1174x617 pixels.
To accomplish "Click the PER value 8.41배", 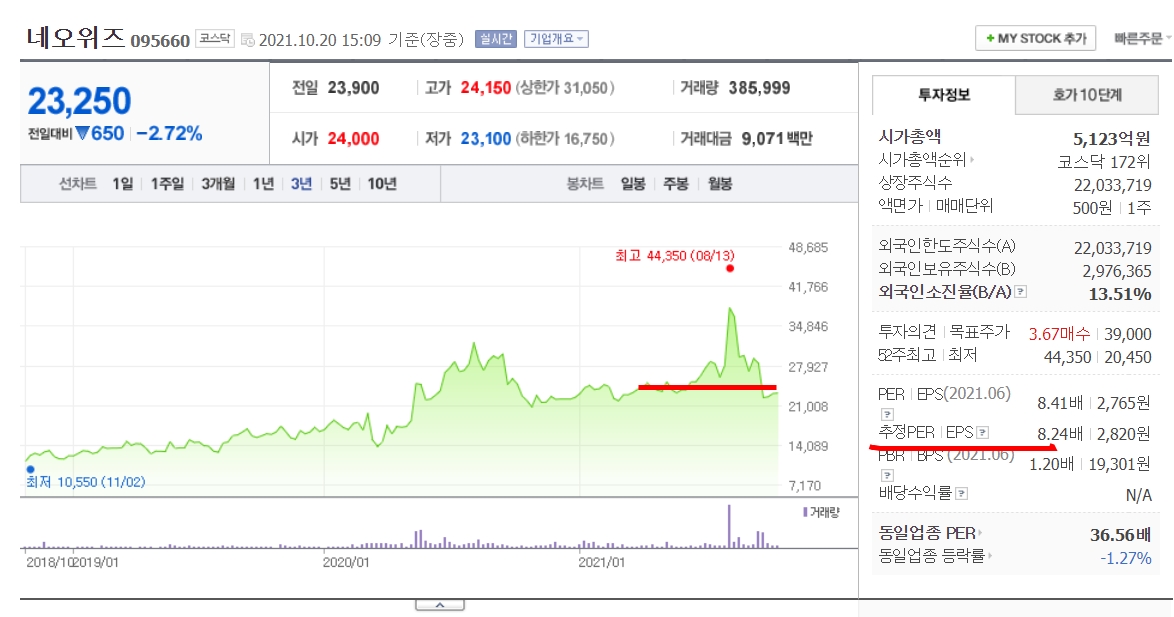I will pyautogui.click(x=1059, y=404).
